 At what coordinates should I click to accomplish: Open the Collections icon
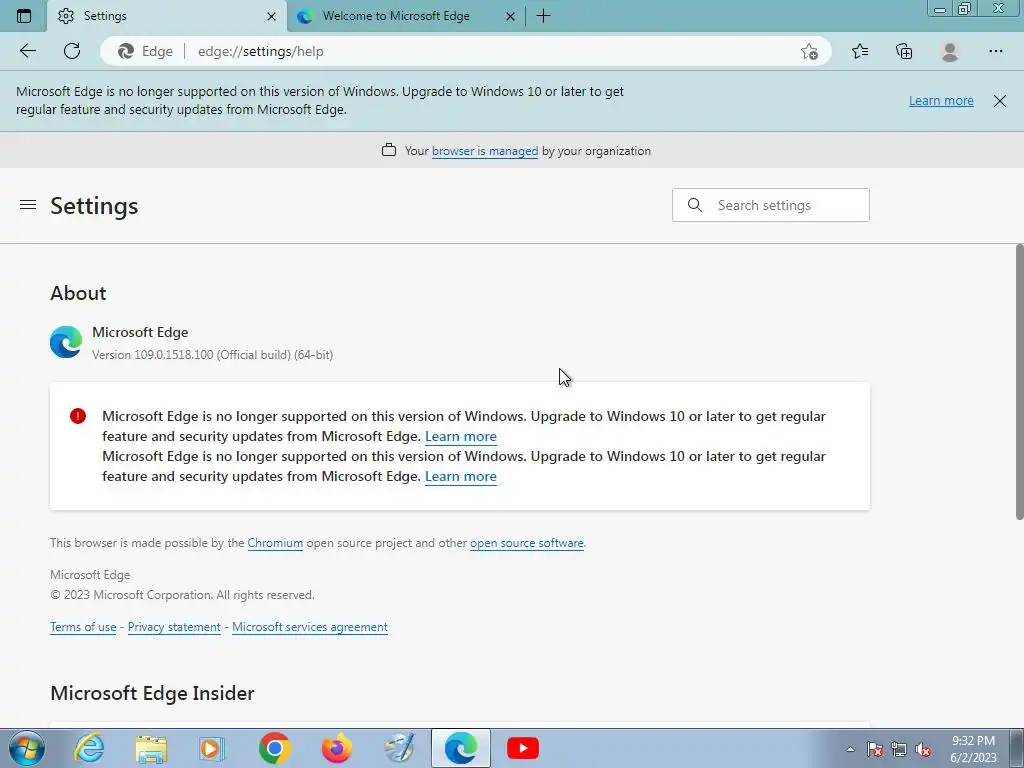(904, 51)
